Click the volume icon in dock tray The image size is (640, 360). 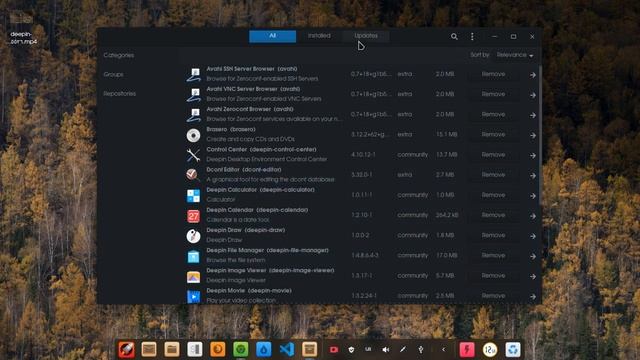coord(386,349)
